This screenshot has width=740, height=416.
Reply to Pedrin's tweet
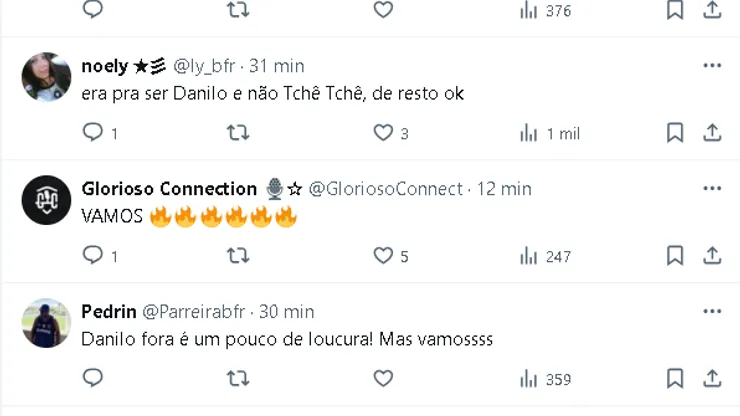[93, 379]
